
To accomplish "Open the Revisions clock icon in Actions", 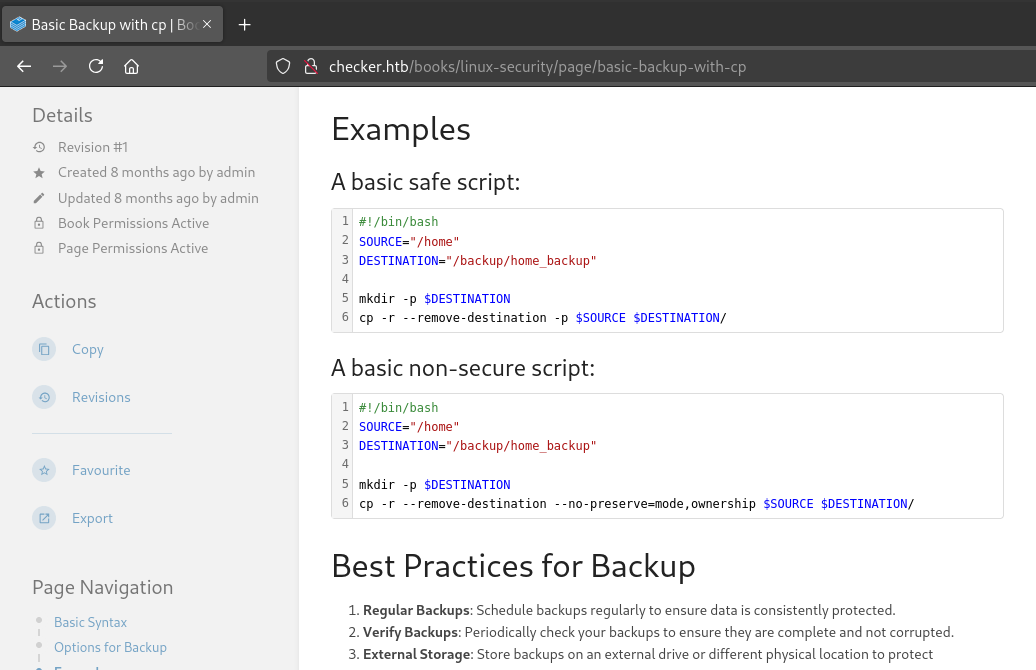I will pyautogui.click(x=44, y=397).
